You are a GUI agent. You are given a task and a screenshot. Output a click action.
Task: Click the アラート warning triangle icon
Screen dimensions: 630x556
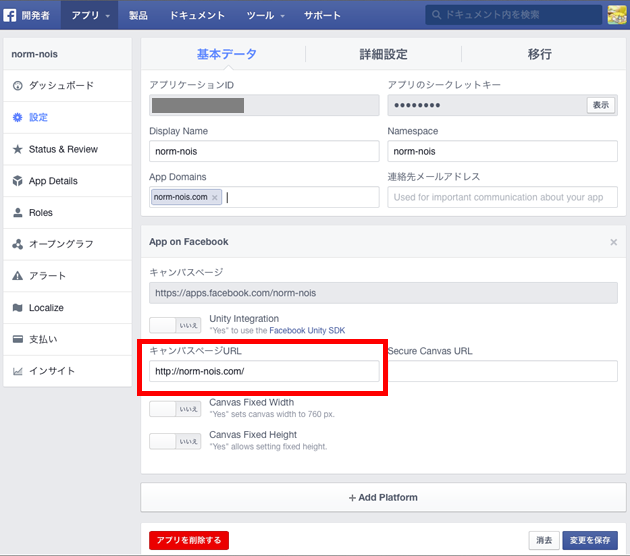(x=18, y=276)
